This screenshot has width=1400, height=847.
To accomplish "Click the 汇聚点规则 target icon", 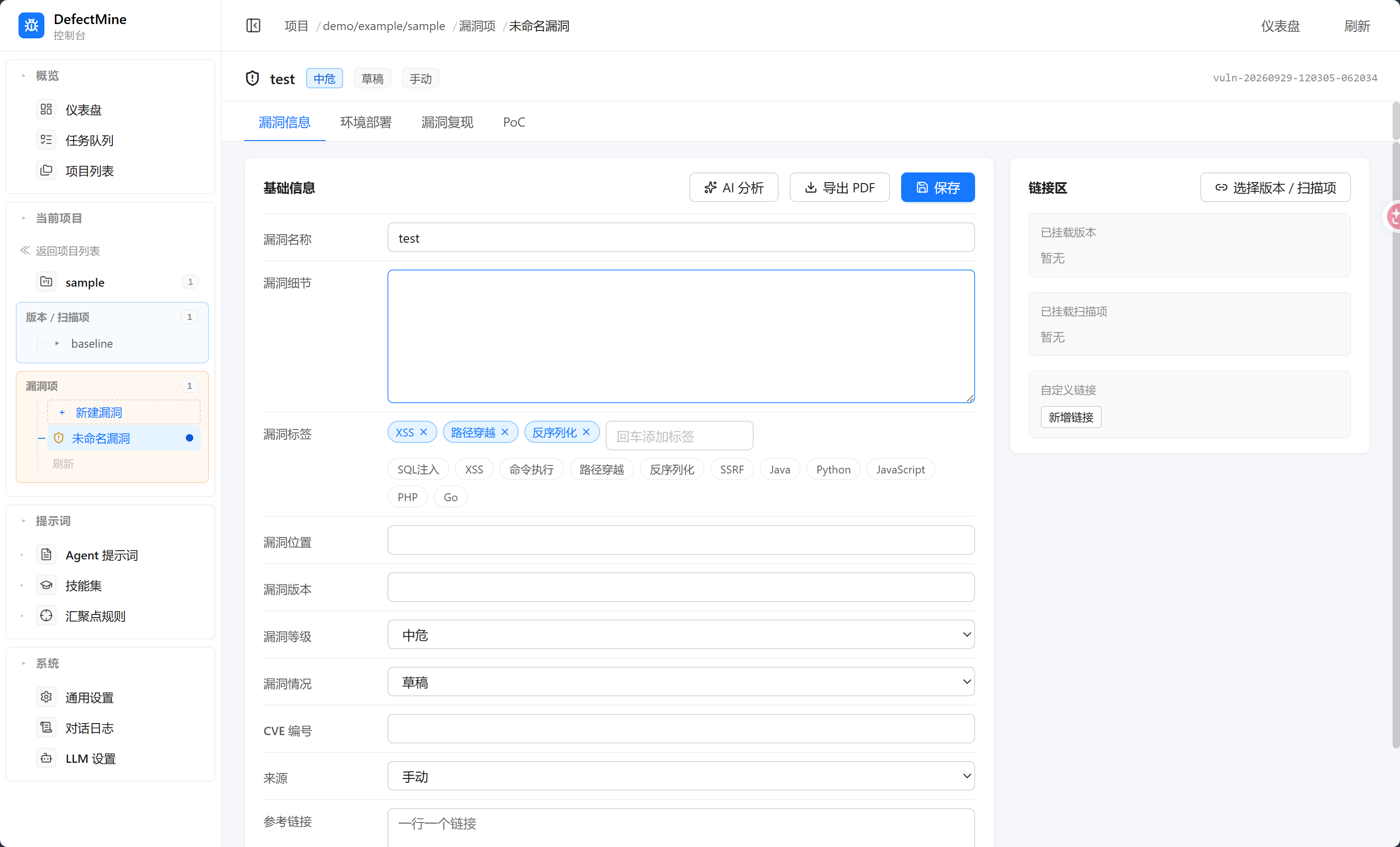I will click(46, 616).
